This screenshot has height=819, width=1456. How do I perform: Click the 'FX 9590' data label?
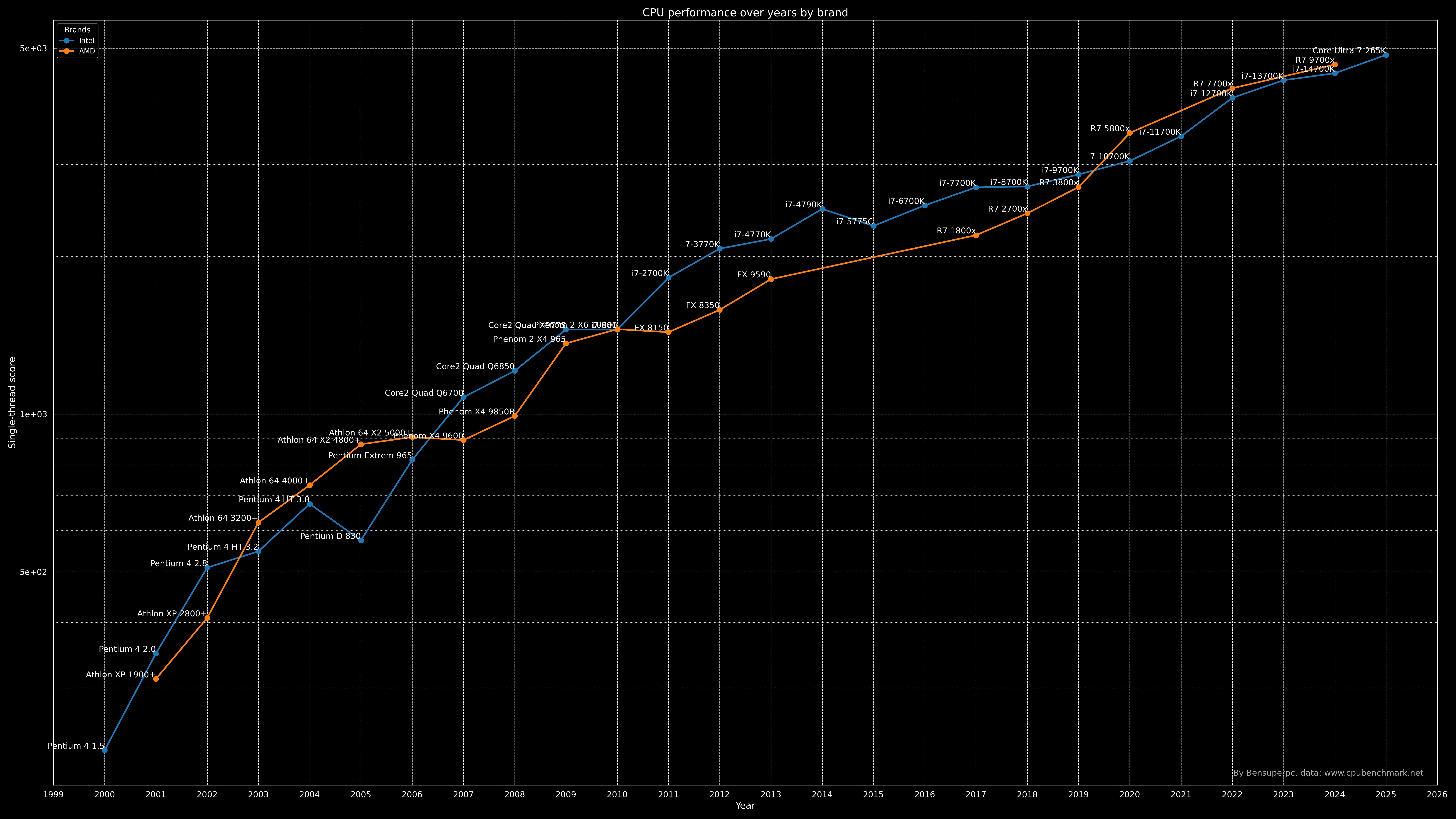tap(754, 275)
